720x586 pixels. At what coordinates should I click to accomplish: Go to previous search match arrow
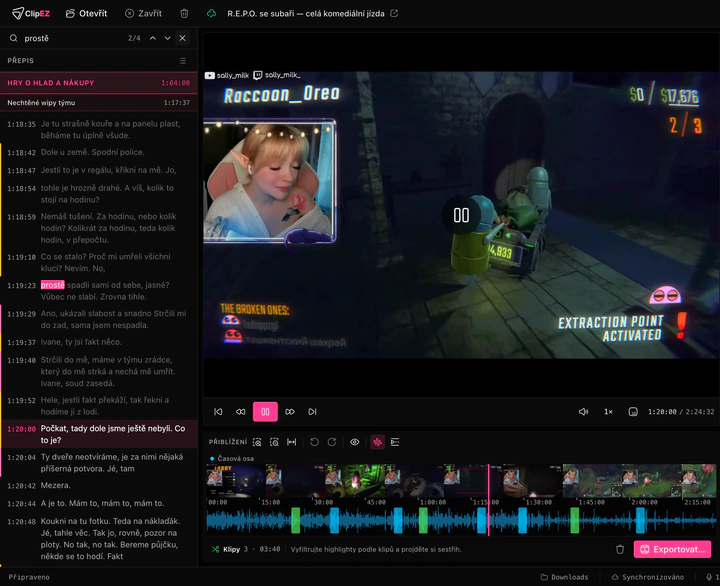pos(152,38)
